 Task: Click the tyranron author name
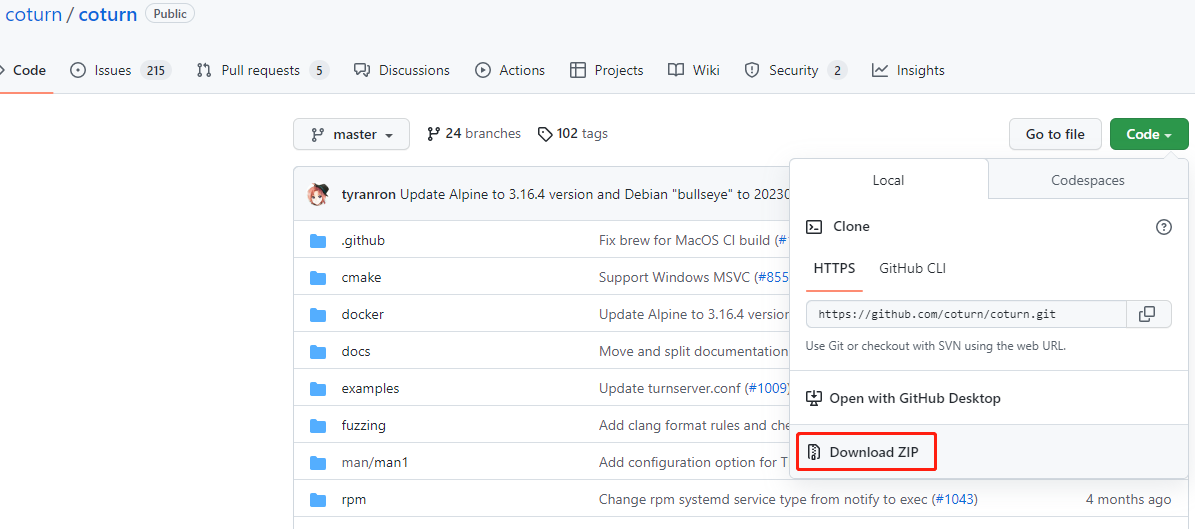[x=369, y=194]
